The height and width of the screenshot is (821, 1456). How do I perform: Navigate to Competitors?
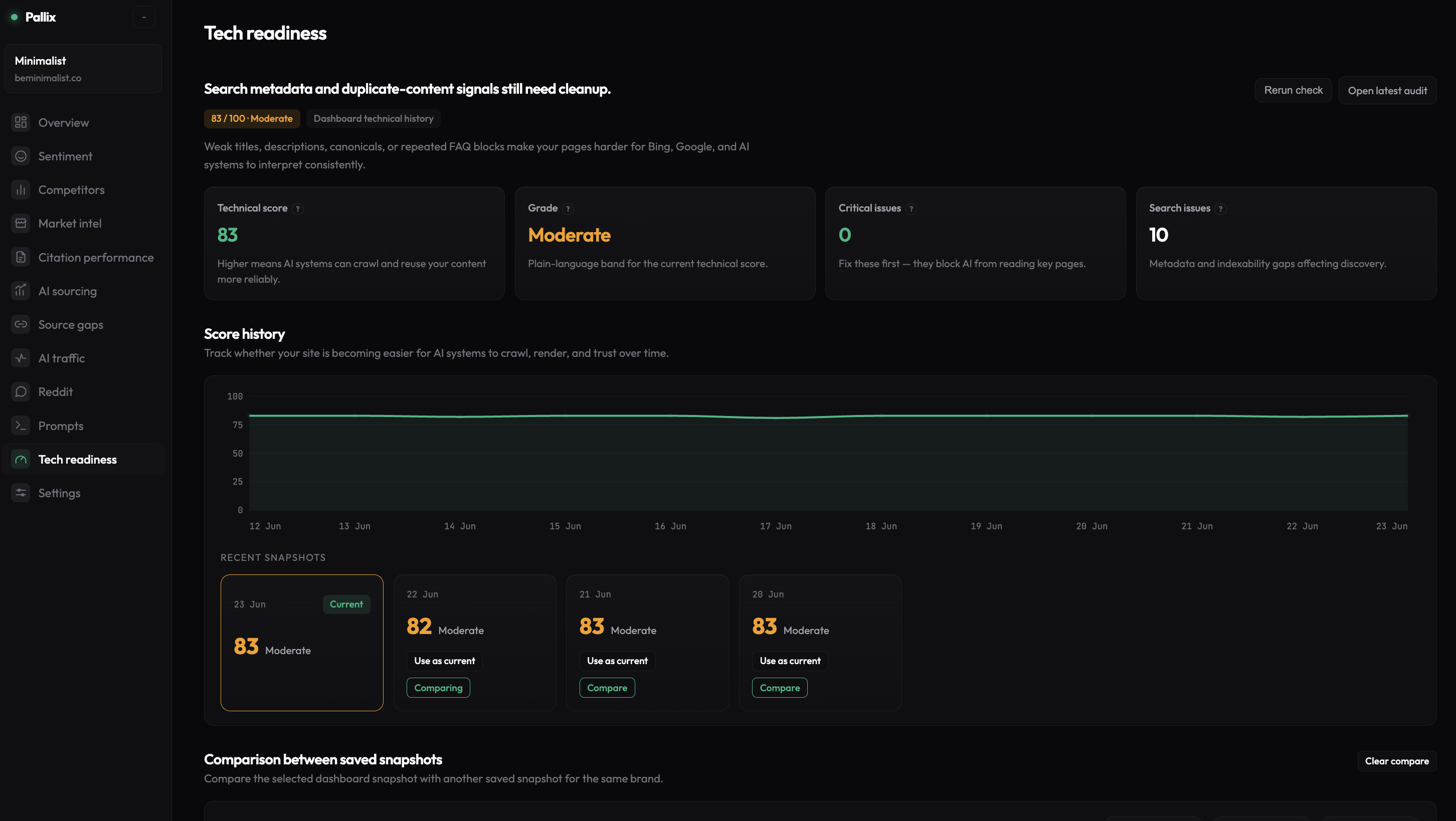(83, 190)
